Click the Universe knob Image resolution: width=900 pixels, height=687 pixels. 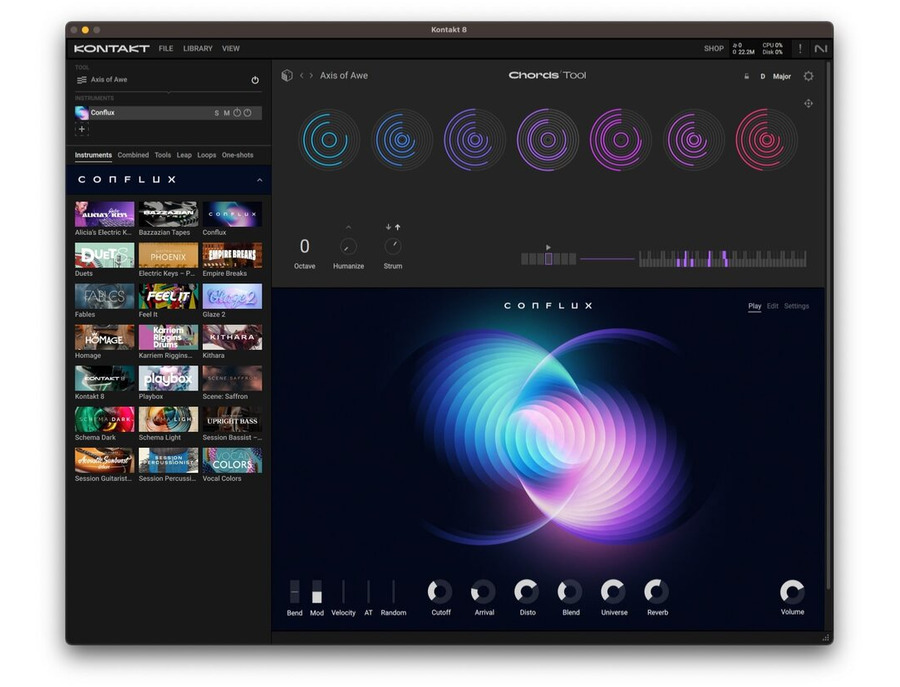pos(613,591)
